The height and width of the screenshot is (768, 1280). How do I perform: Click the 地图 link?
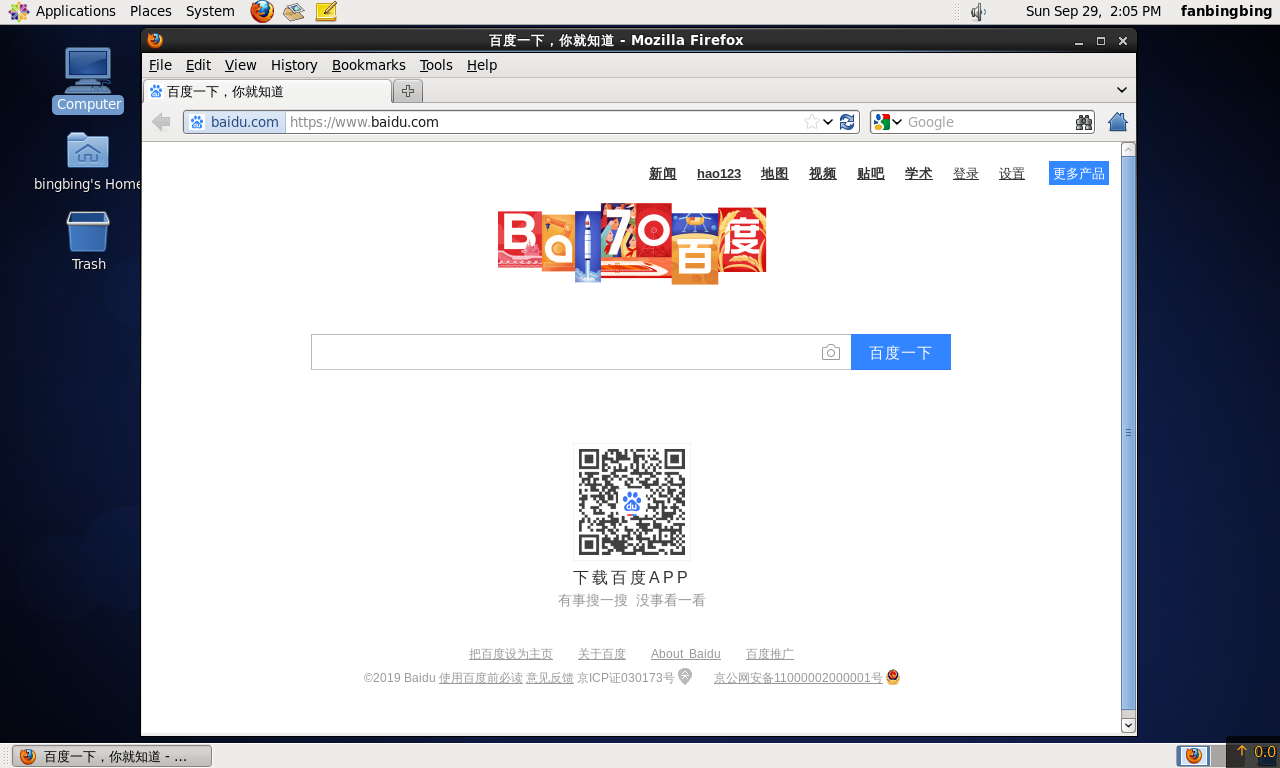[775, 173]
